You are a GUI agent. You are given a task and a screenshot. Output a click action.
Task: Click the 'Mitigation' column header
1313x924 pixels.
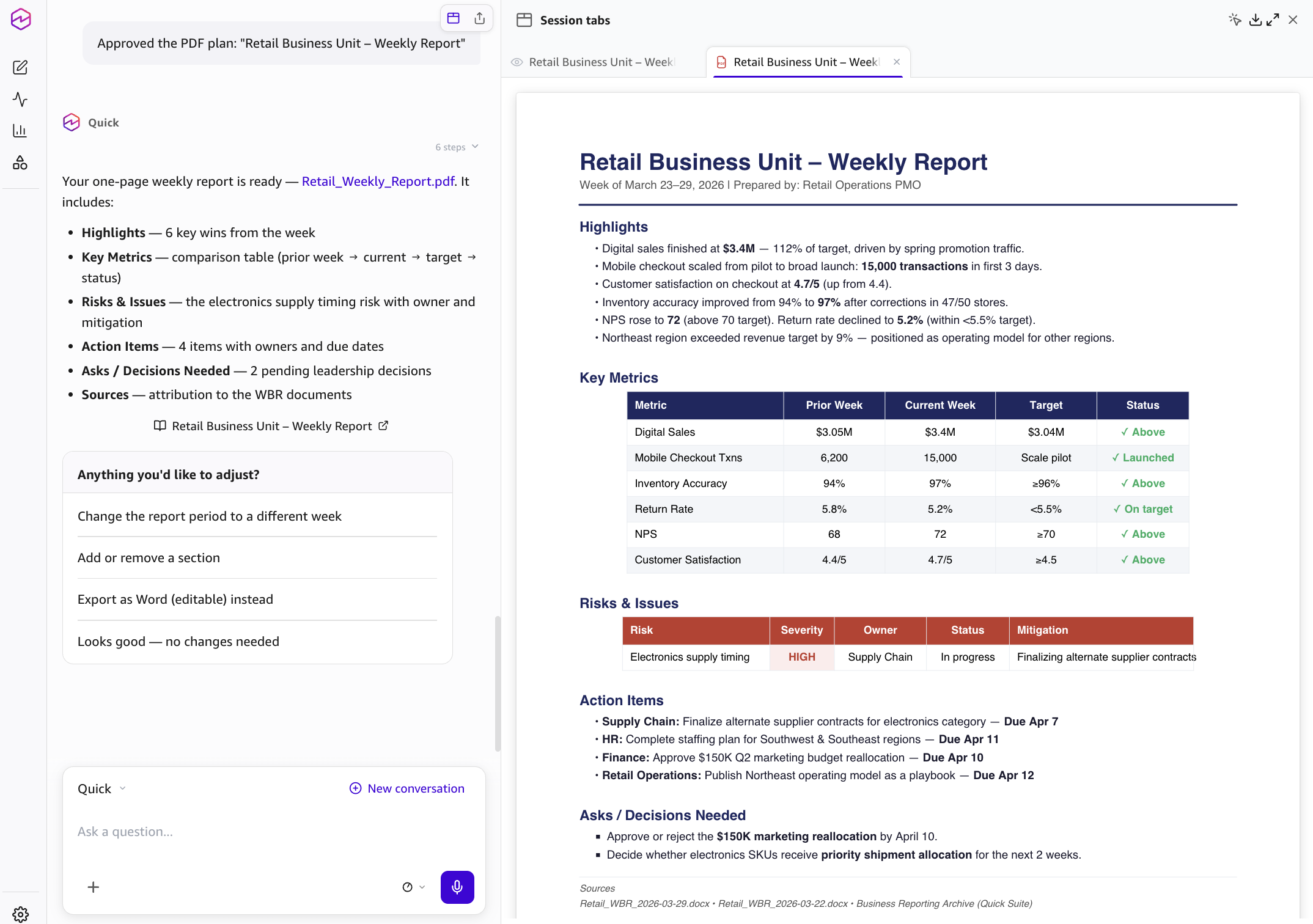pos(1100,630)
